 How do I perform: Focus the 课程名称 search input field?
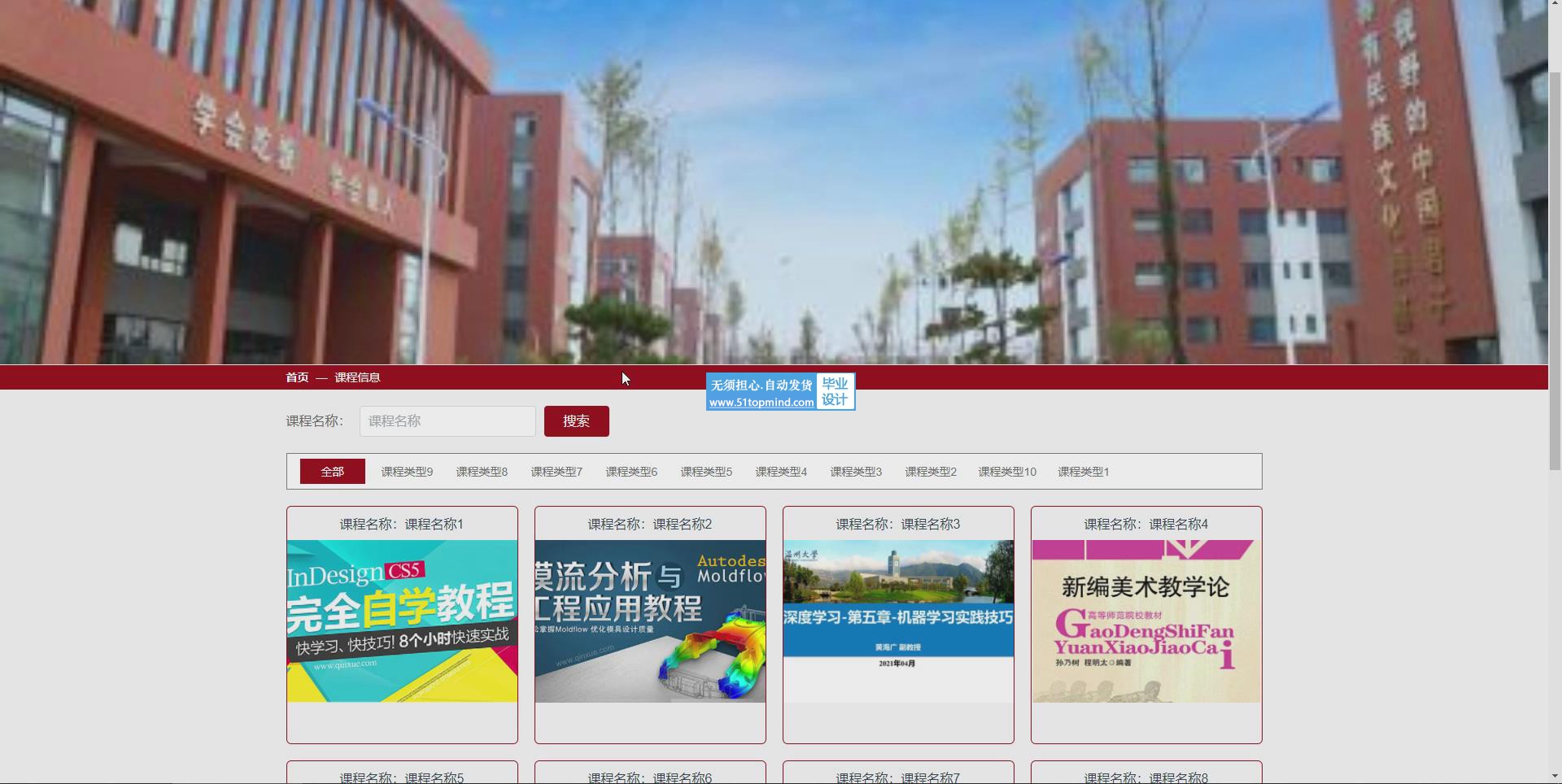pos(447,421)
